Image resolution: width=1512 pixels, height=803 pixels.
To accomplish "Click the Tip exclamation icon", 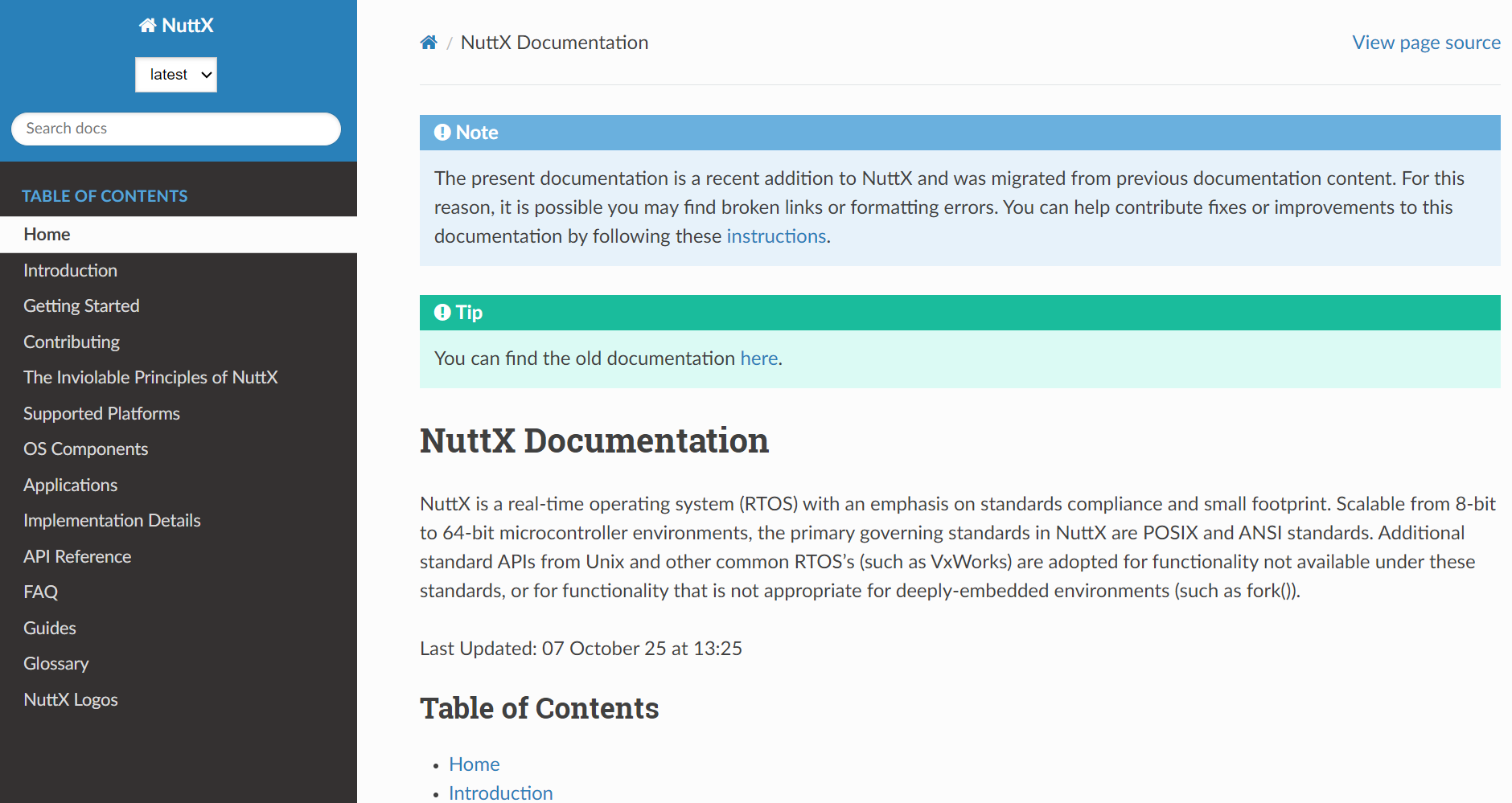I will (442, 313).
